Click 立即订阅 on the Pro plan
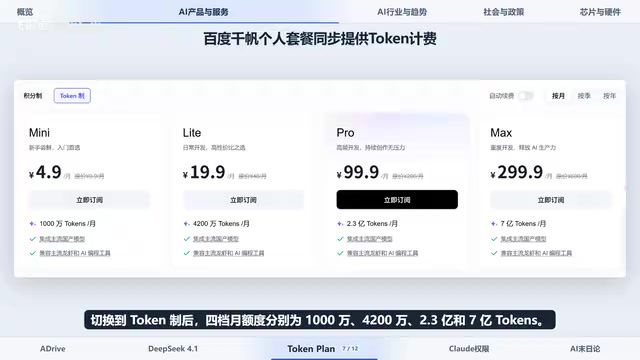This screenshot has height=360, width=640. (x=397, y=200)
